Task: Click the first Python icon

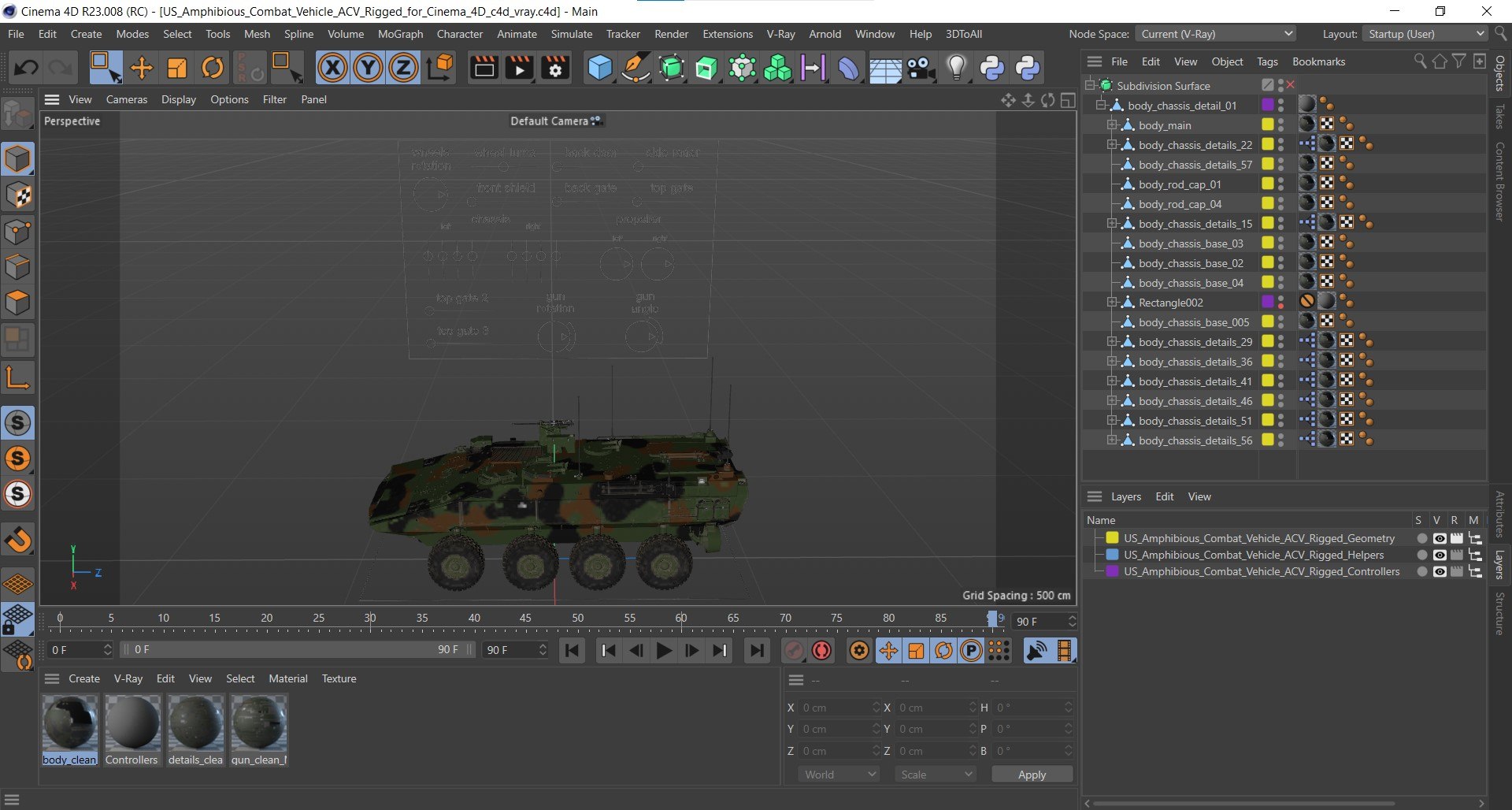Action: click(992, 68)
